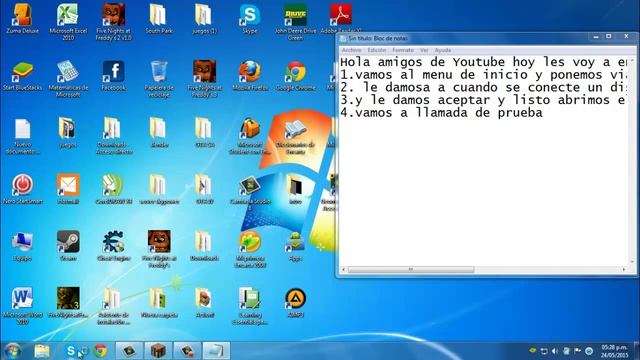This screenshot has height=360, width=640.
Task: Click the line starting "1.vamos al menu de inicio"
Action: tap(484, 75)
